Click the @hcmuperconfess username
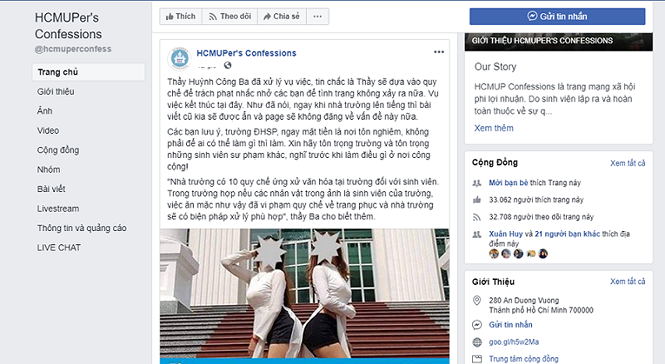 tap(73, 49)
